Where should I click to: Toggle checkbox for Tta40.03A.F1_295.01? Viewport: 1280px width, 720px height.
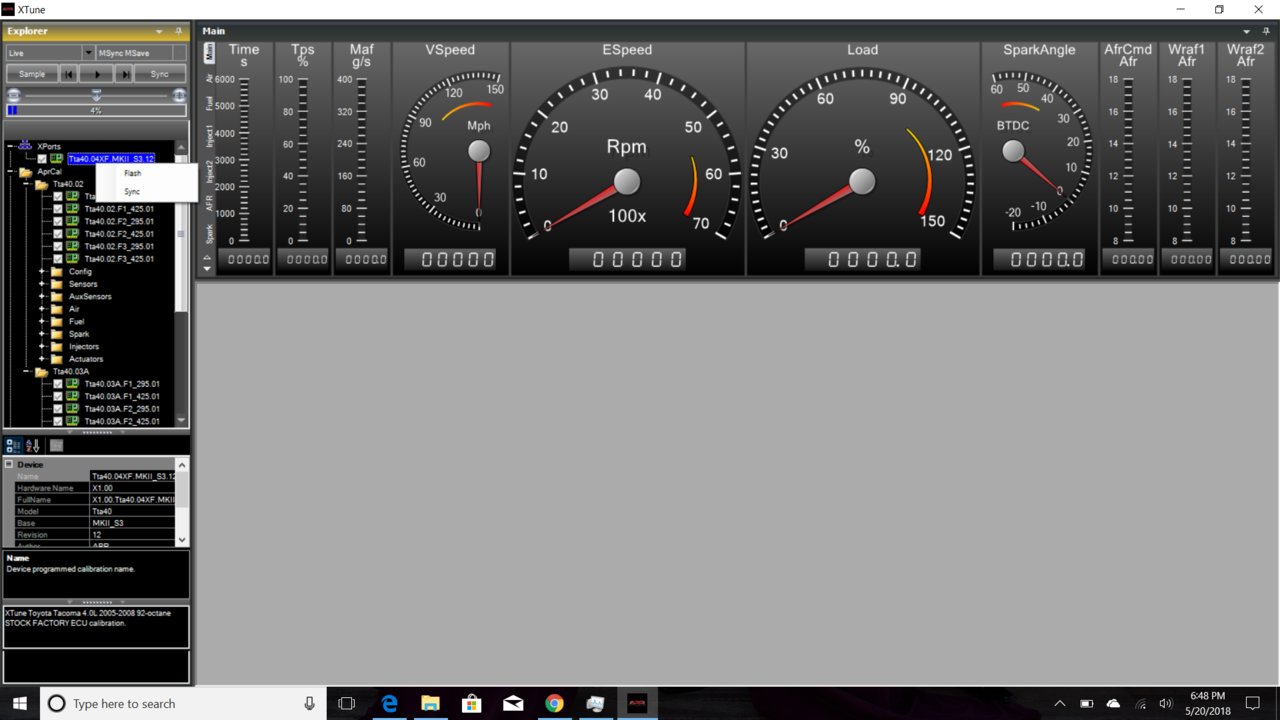(x=58, y=384)
